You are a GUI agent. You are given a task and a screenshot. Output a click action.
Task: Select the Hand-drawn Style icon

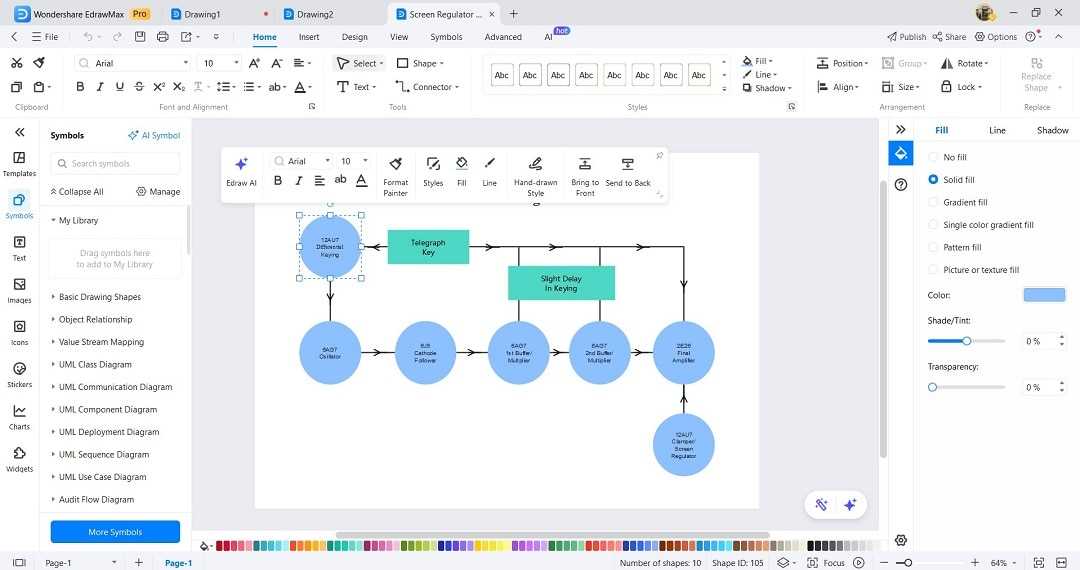pos(535,164)
